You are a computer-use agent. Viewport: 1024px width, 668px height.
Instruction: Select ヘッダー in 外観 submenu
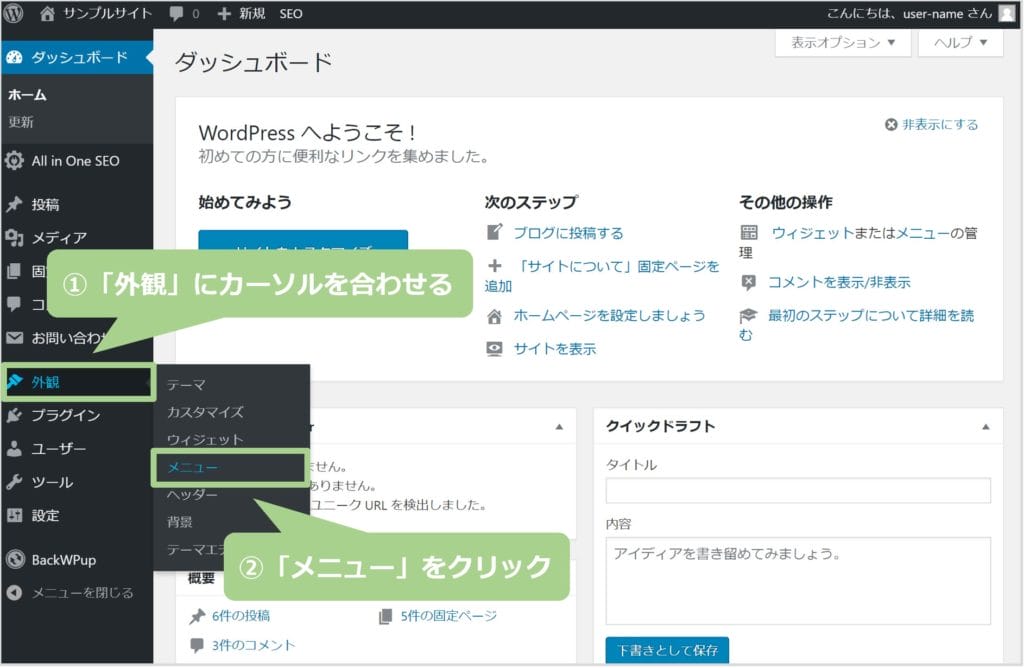(192, 494)
